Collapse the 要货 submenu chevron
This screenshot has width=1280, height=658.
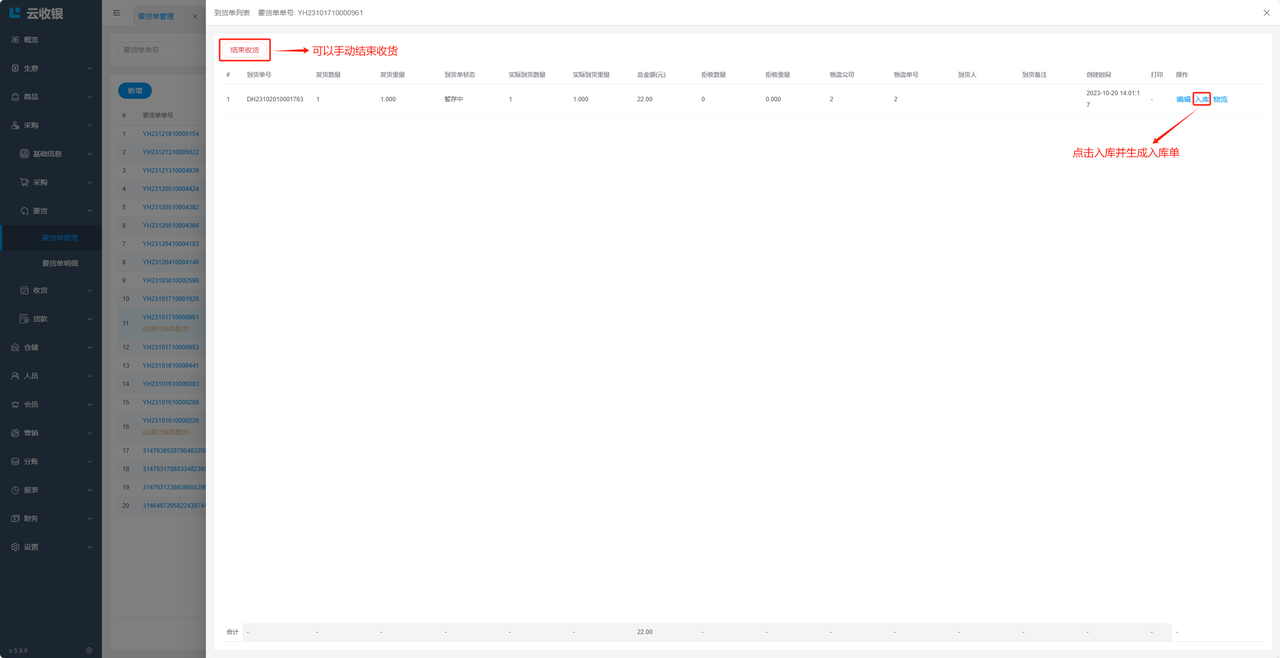click(90, 211)
